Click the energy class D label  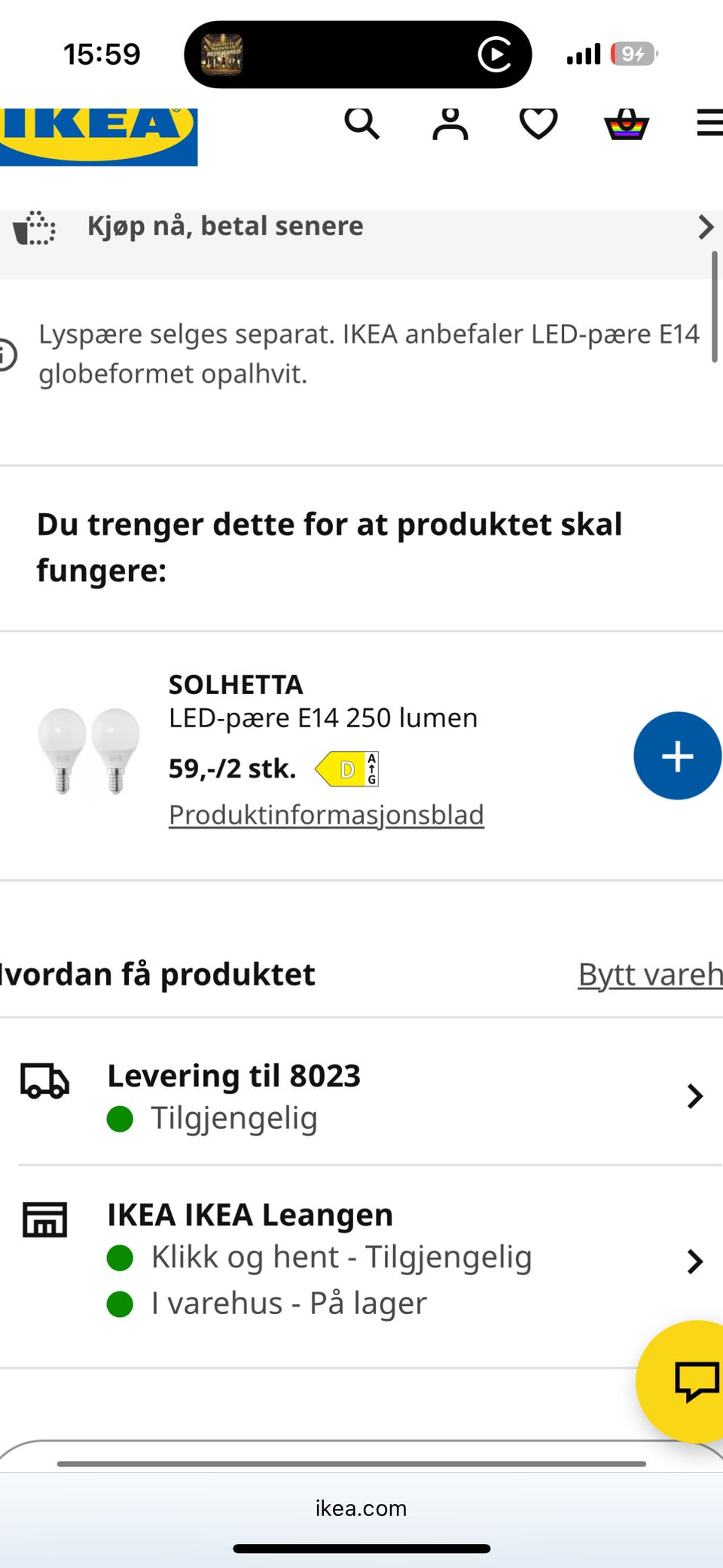pos(347,769)
